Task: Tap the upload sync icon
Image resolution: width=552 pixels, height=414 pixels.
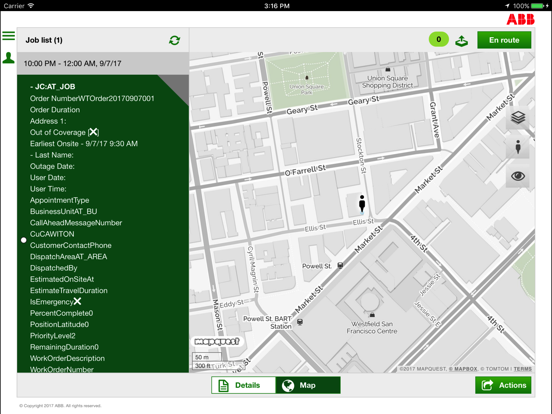Action: pos(462,41)
